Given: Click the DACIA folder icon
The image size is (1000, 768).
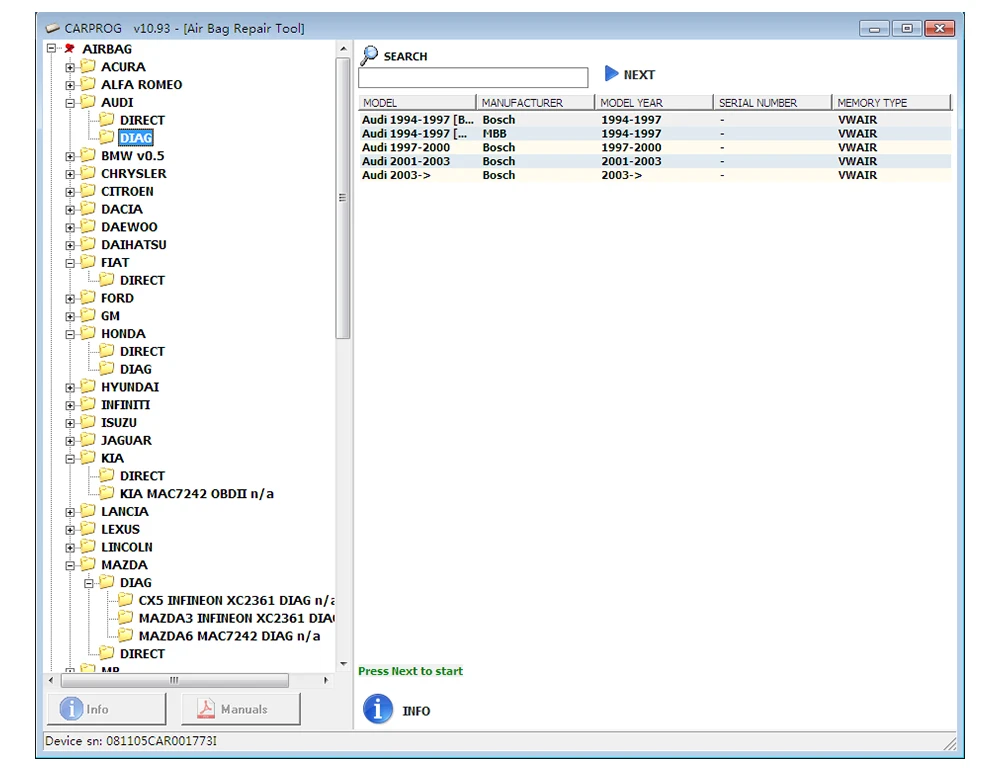Looking at the screenshot, I should (88, 209).
